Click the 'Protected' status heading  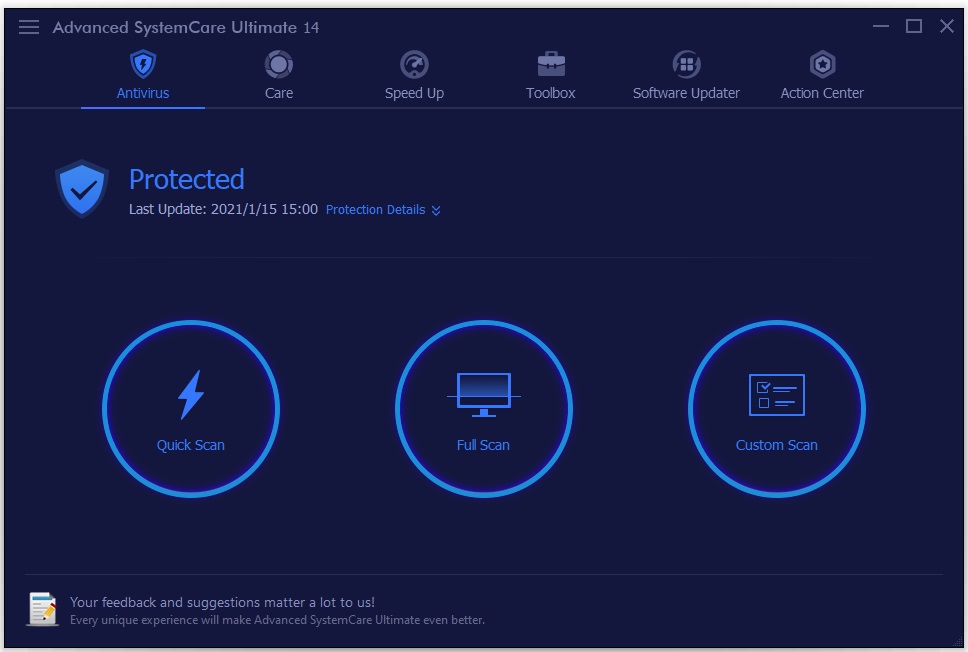point(186,180)
